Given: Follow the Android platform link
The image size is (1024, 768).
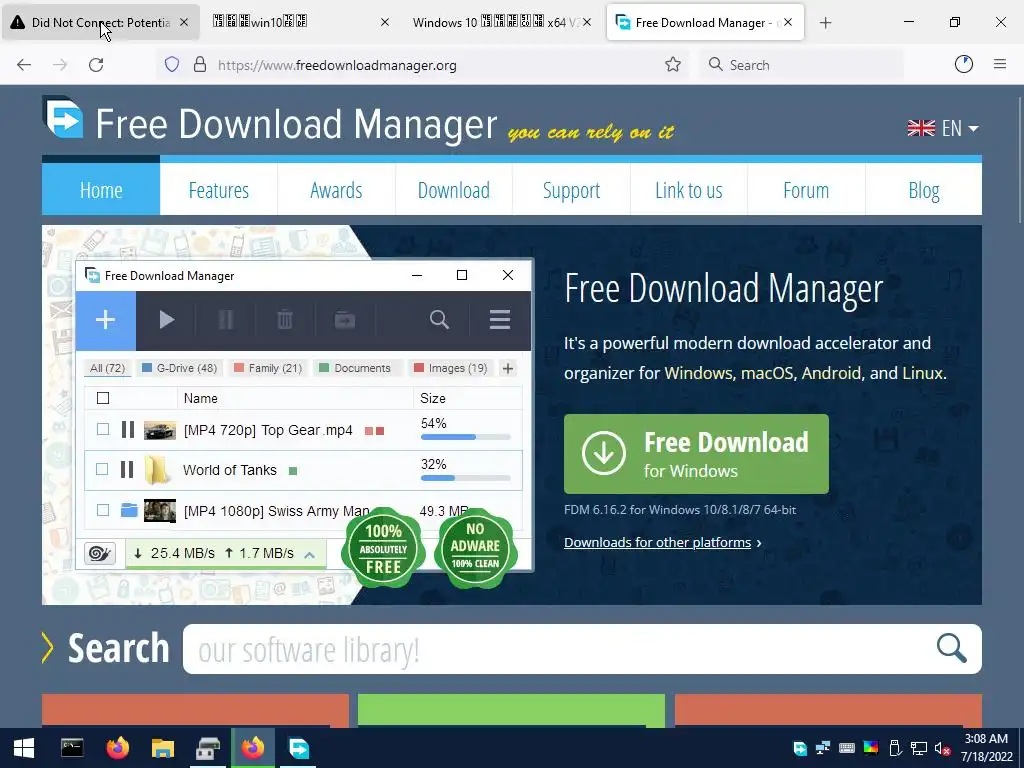Looking at the screenshot, I should pyautogui.click(x=831, y=373).
